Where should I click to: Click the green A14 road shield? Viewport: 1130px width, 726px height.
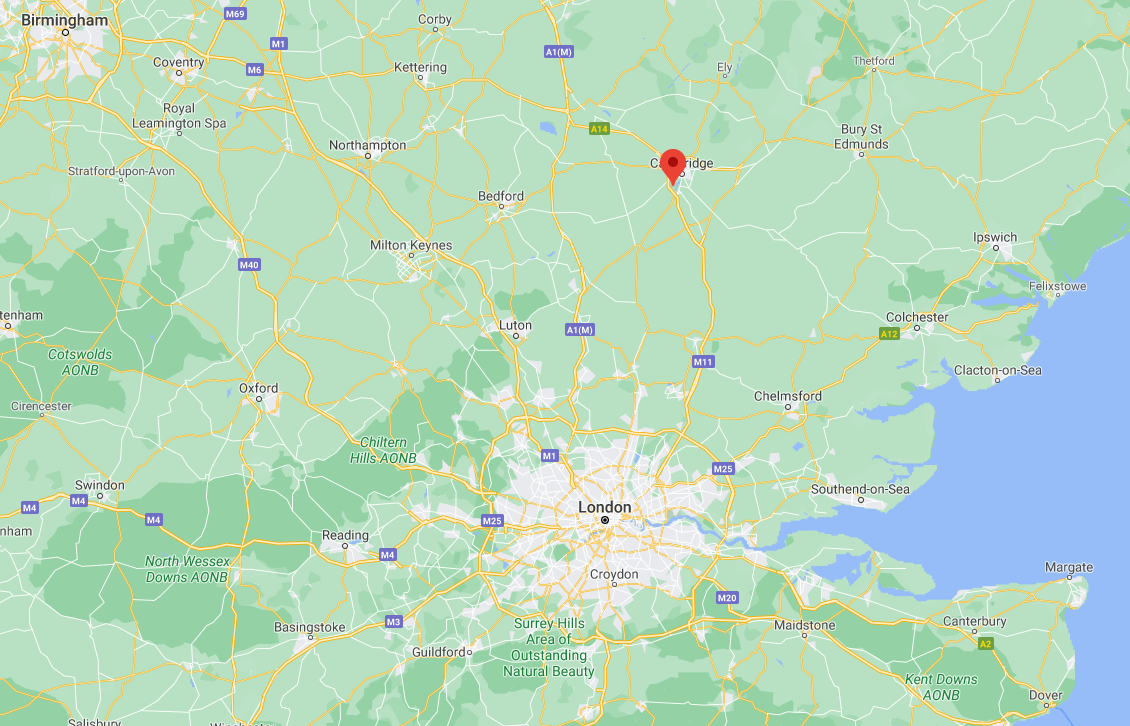tap(599, 129)
